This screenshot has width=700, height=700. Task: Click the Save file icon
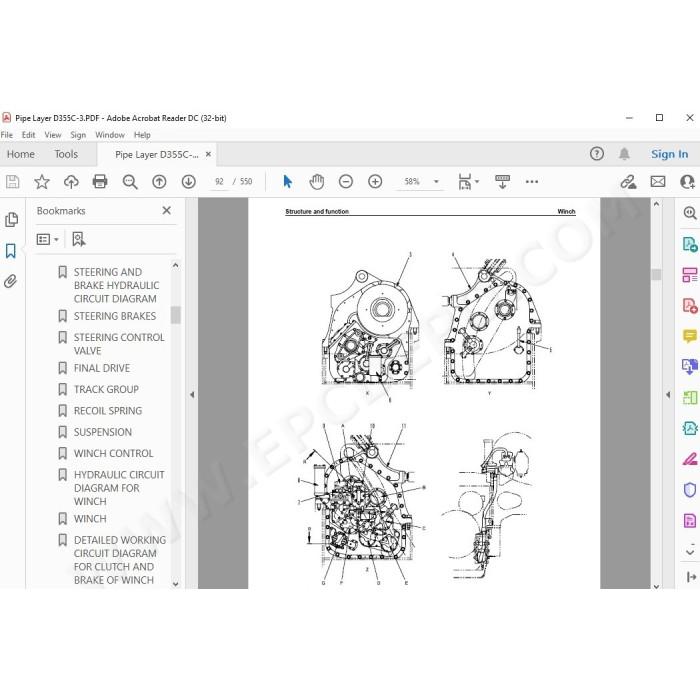12,182
